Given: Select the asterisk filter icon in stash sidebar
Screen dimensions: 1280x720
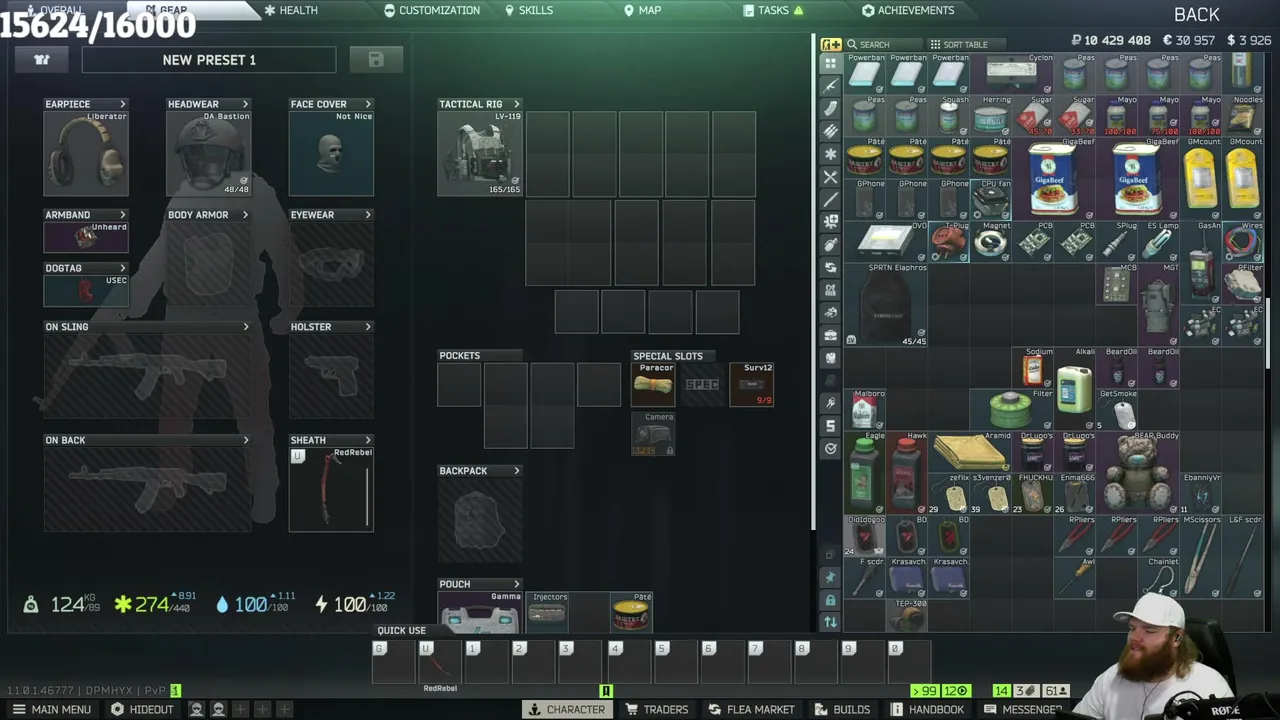Looking at the screenshot, I should coord(830,155).
